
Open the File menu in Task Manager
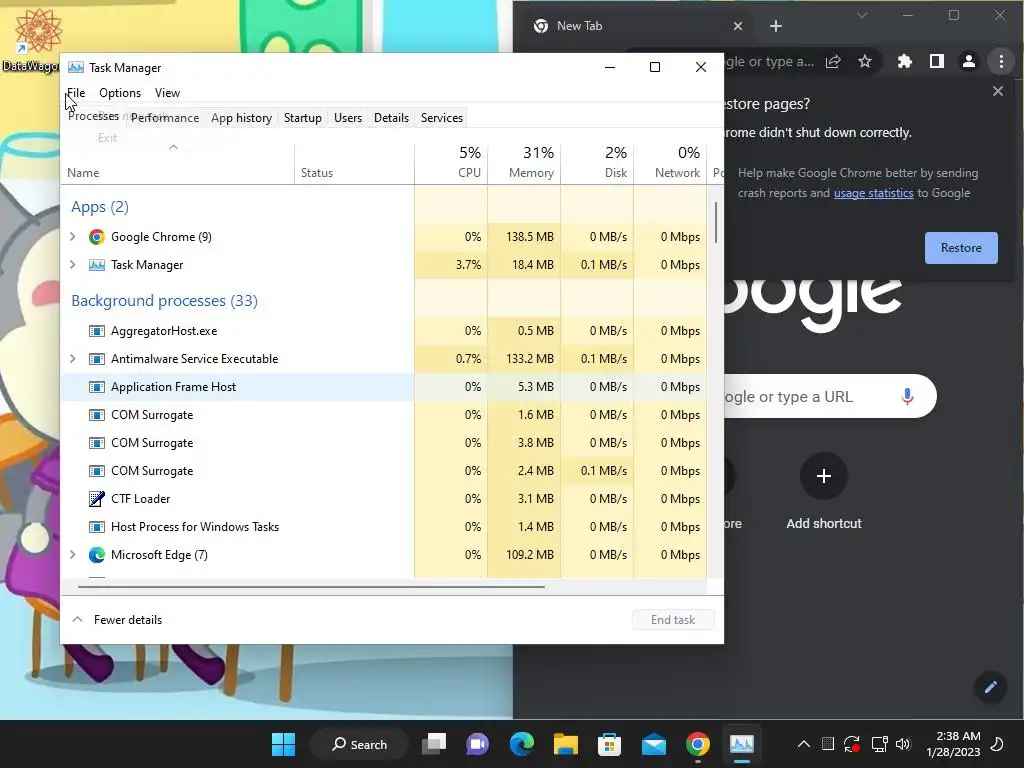(76, 93)
